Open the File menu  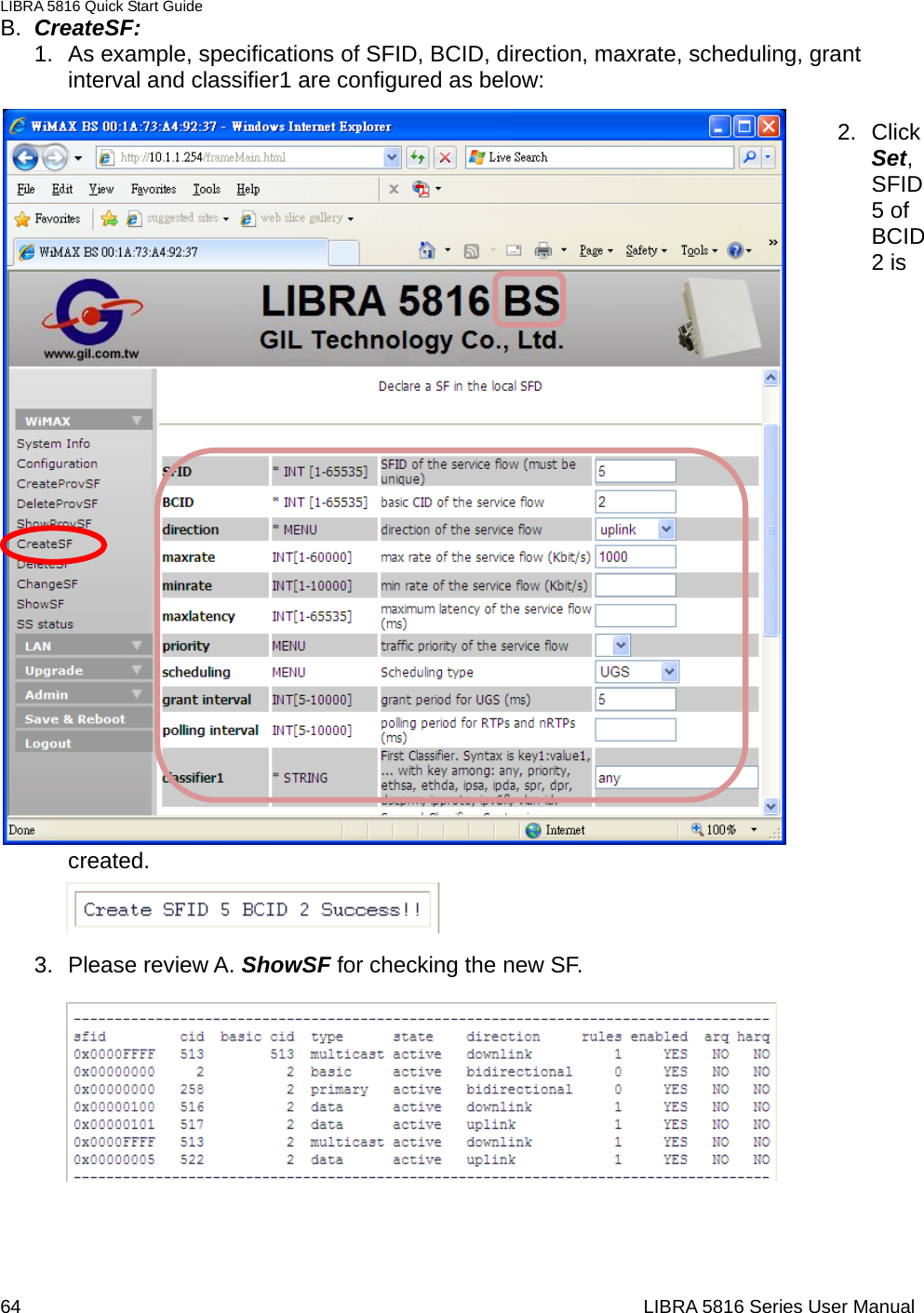coord(26,189)
